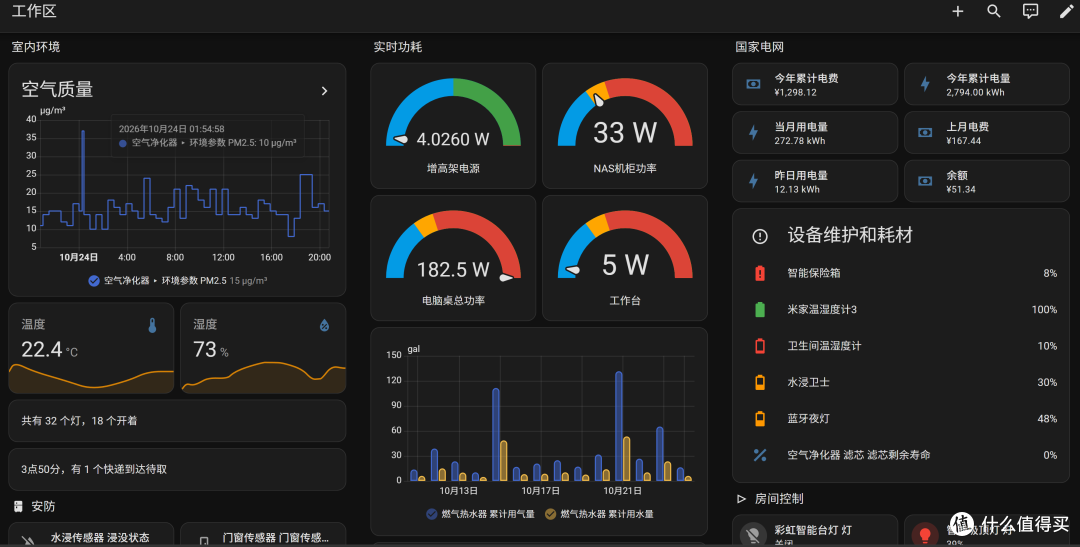
Task: Open the 湿度 73 % card
Action: [x=263, y=348]
